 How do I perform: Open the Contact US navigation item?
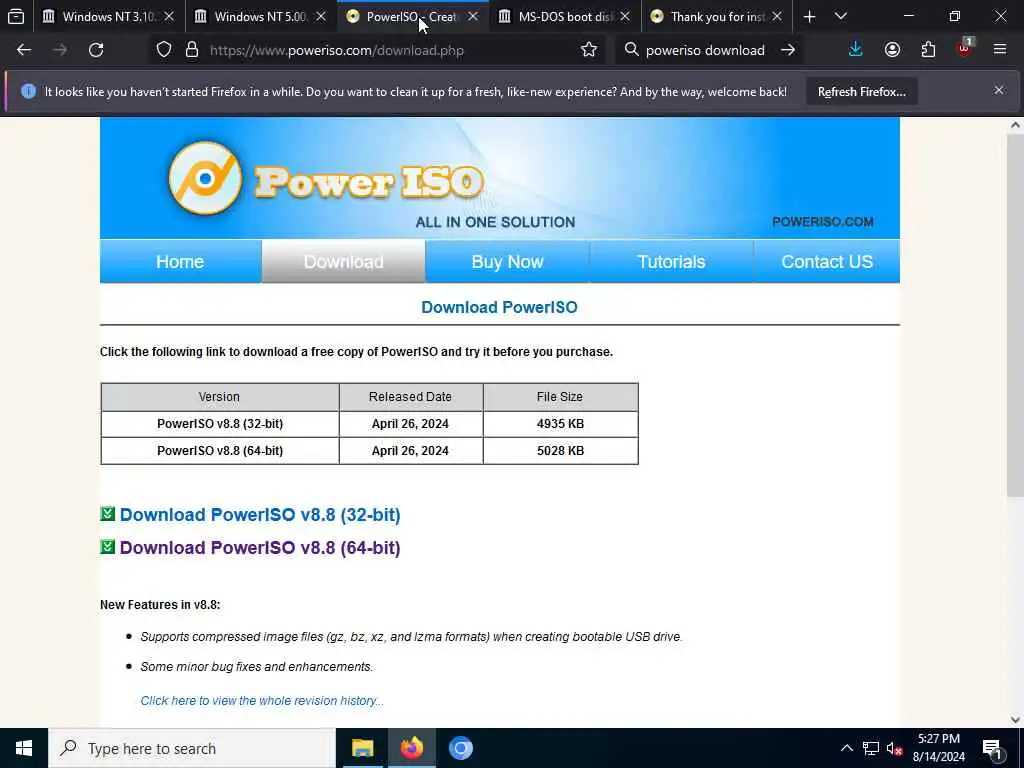pos(827,261)
